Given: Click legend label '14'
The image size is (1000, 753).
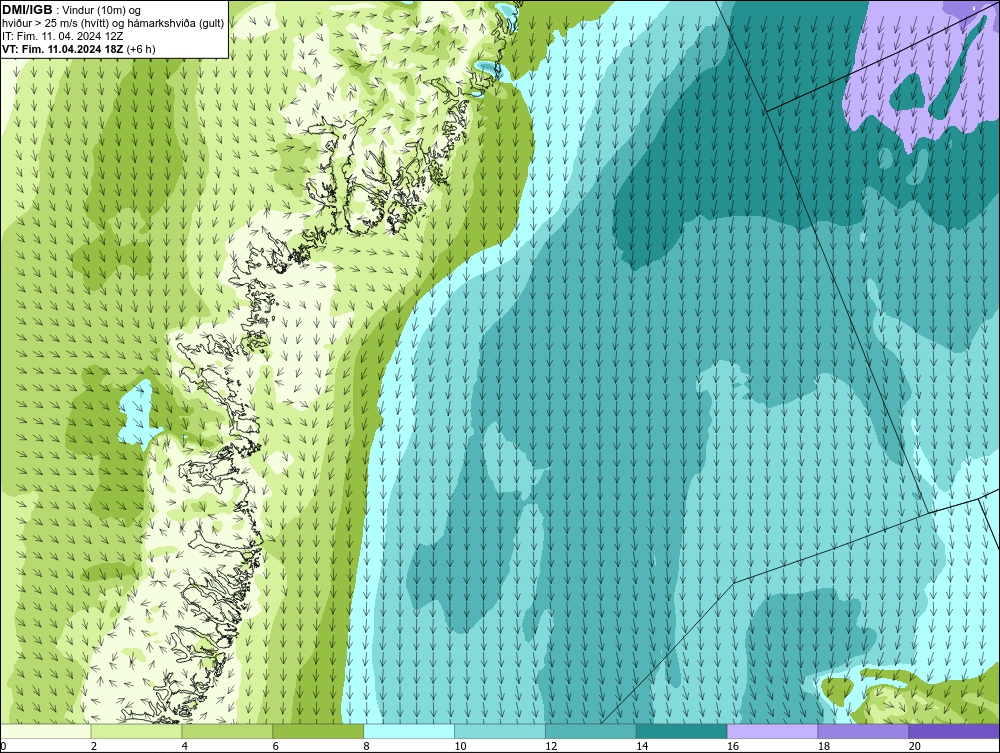Looking at the screenshot, I should click(x=642, y=746).
